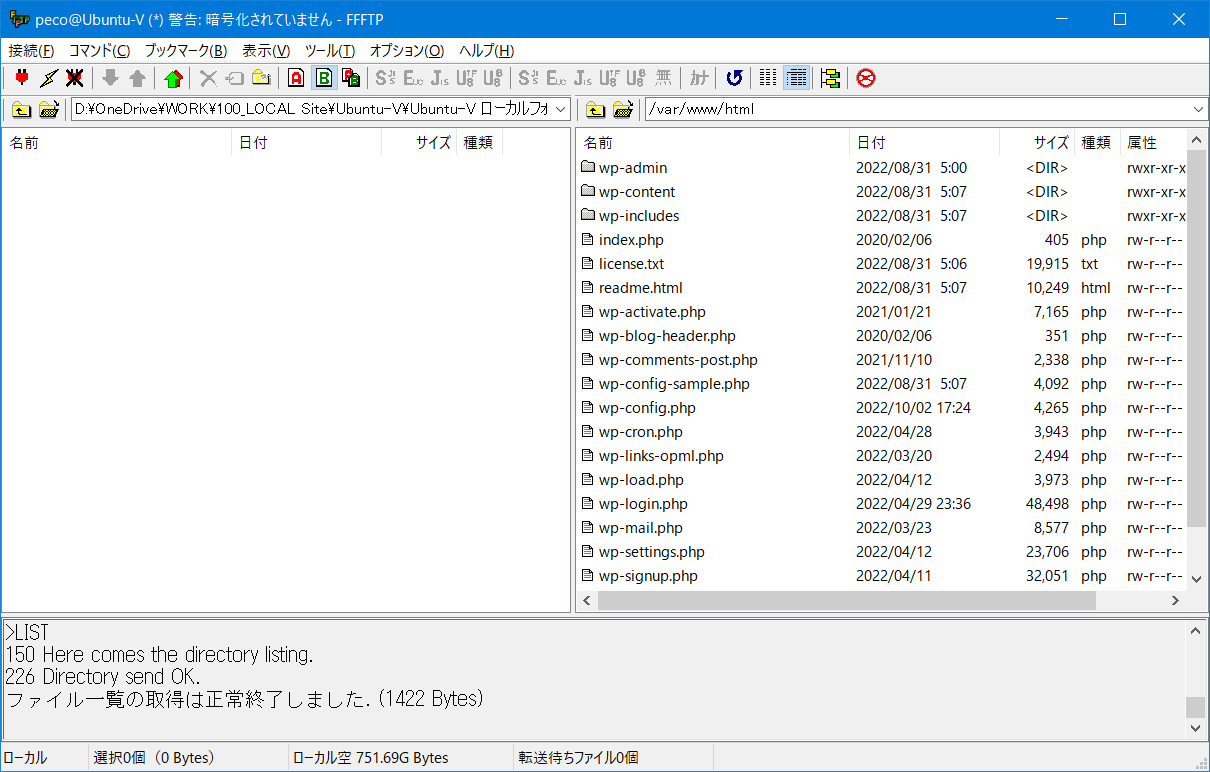Open the ブックマーク(B) menu

tap(185, 51)
